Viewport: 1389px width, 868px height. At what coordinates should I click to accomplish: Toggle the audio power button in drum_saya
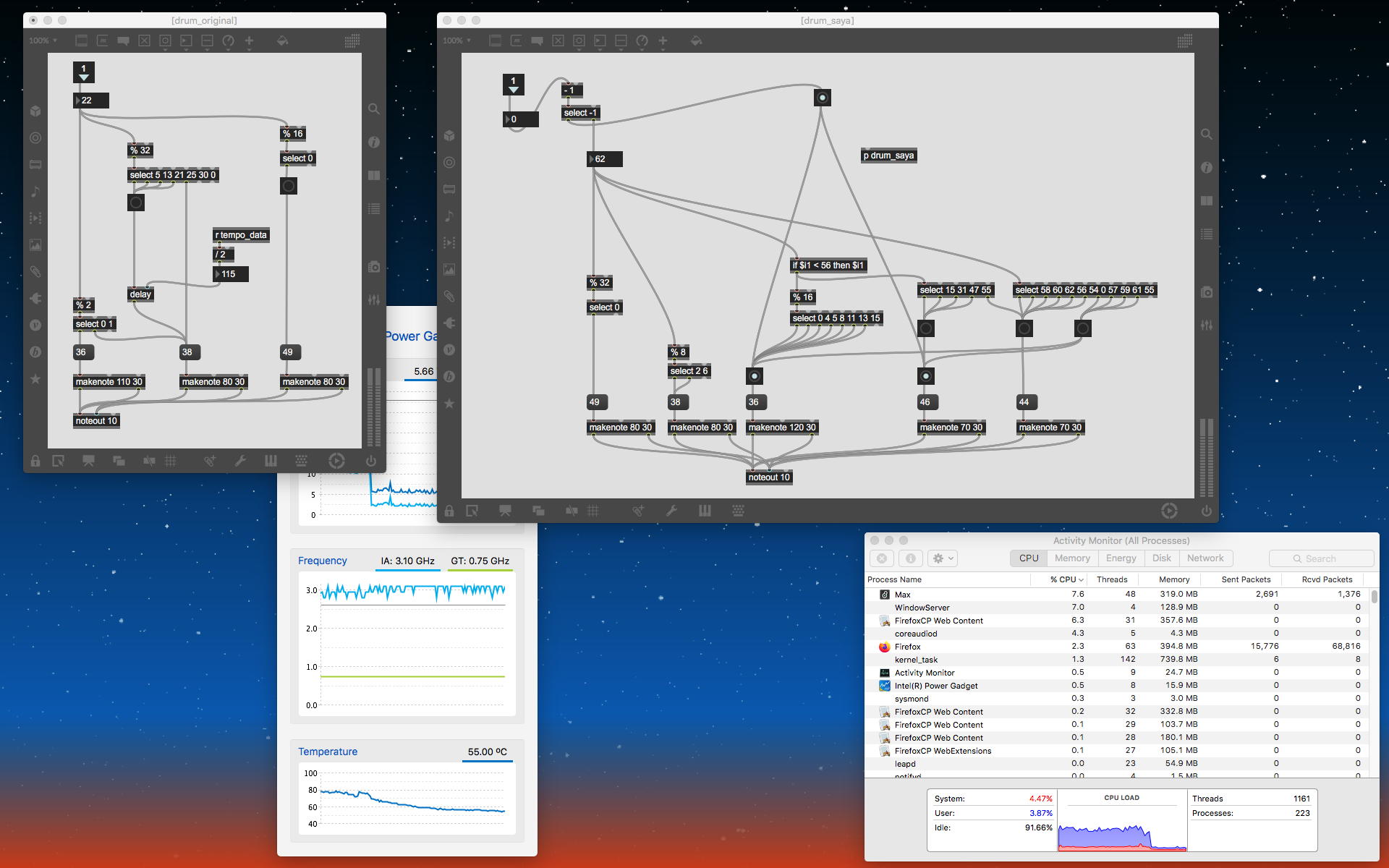click(x=1206, y=511)
